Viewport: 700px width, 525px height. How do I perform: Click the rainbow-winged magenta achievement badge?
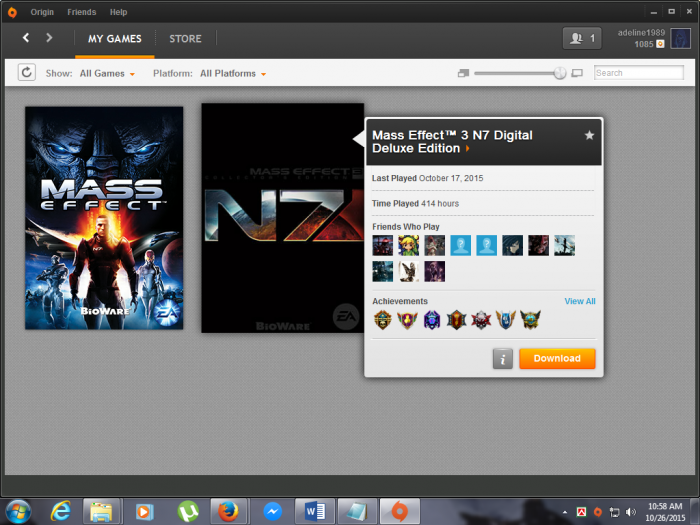[x=407, y=320]
